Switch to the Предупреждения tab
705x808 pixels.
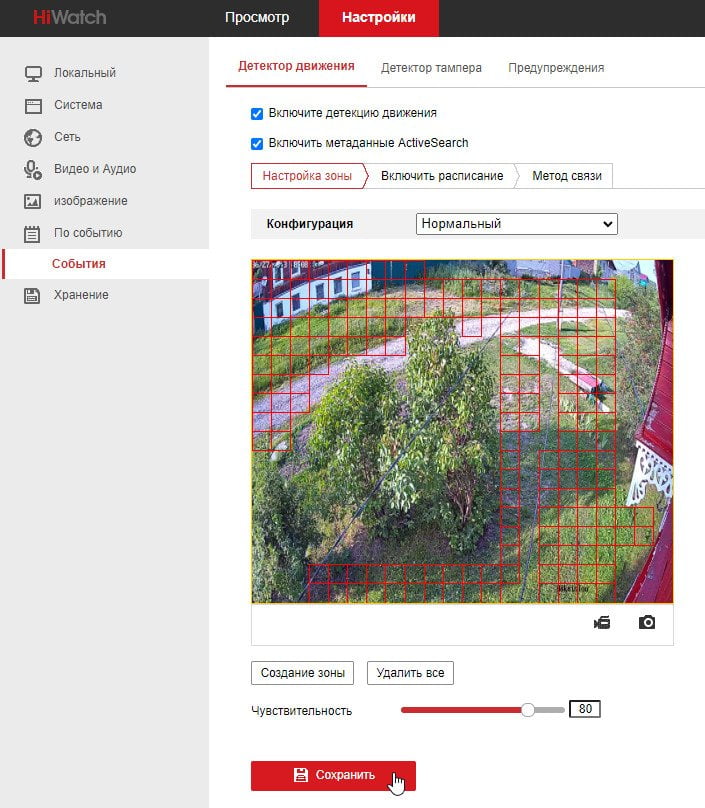click(556, 68)
